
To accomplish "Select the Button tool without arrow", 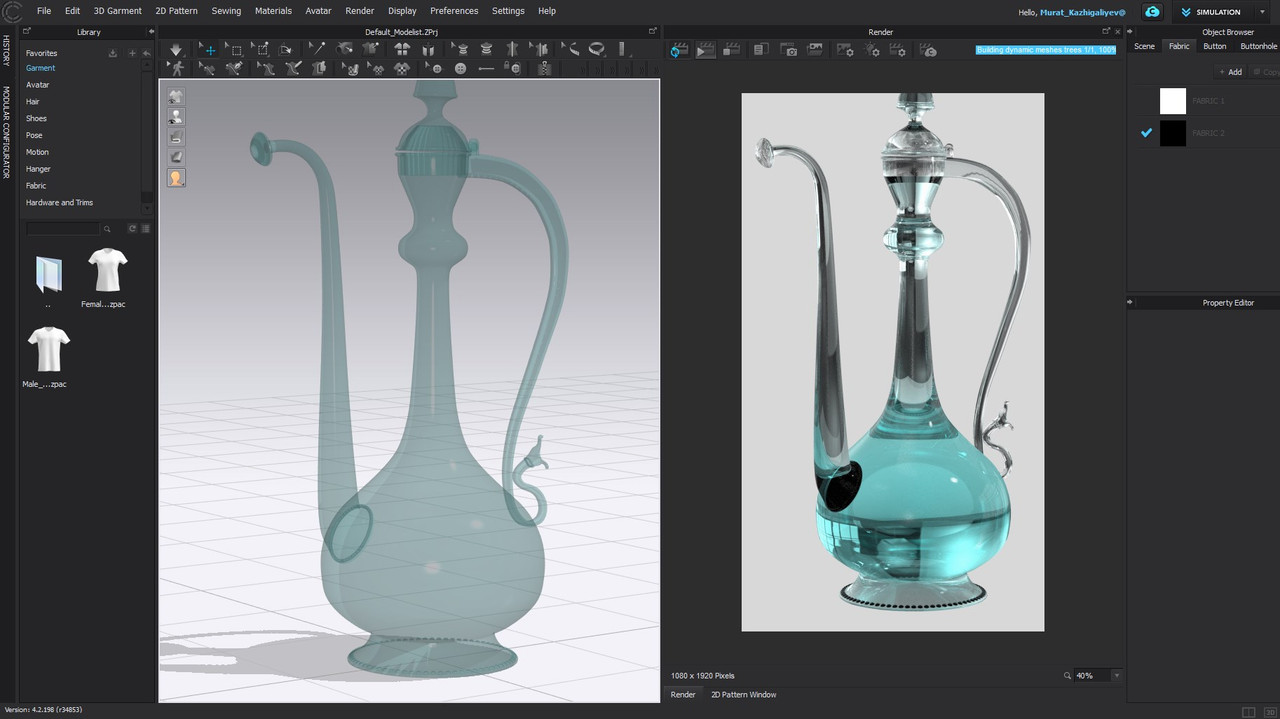I will (460, 69).
